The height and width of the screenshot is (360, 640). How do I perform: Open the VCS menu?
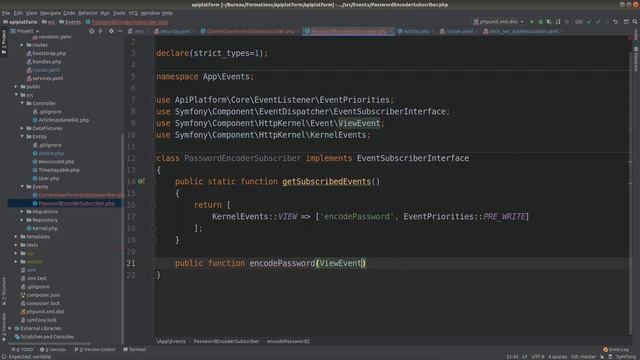[133, 13]
